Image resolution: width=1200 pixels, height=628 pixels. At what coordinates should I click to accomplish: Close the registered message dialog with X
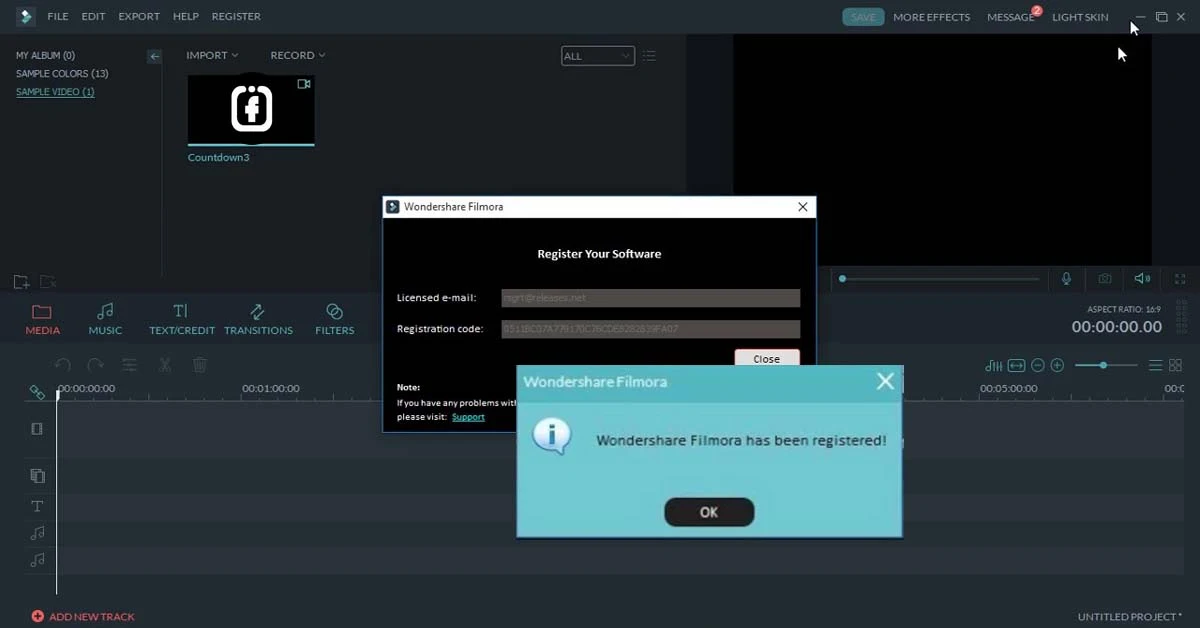pos(885,381)
